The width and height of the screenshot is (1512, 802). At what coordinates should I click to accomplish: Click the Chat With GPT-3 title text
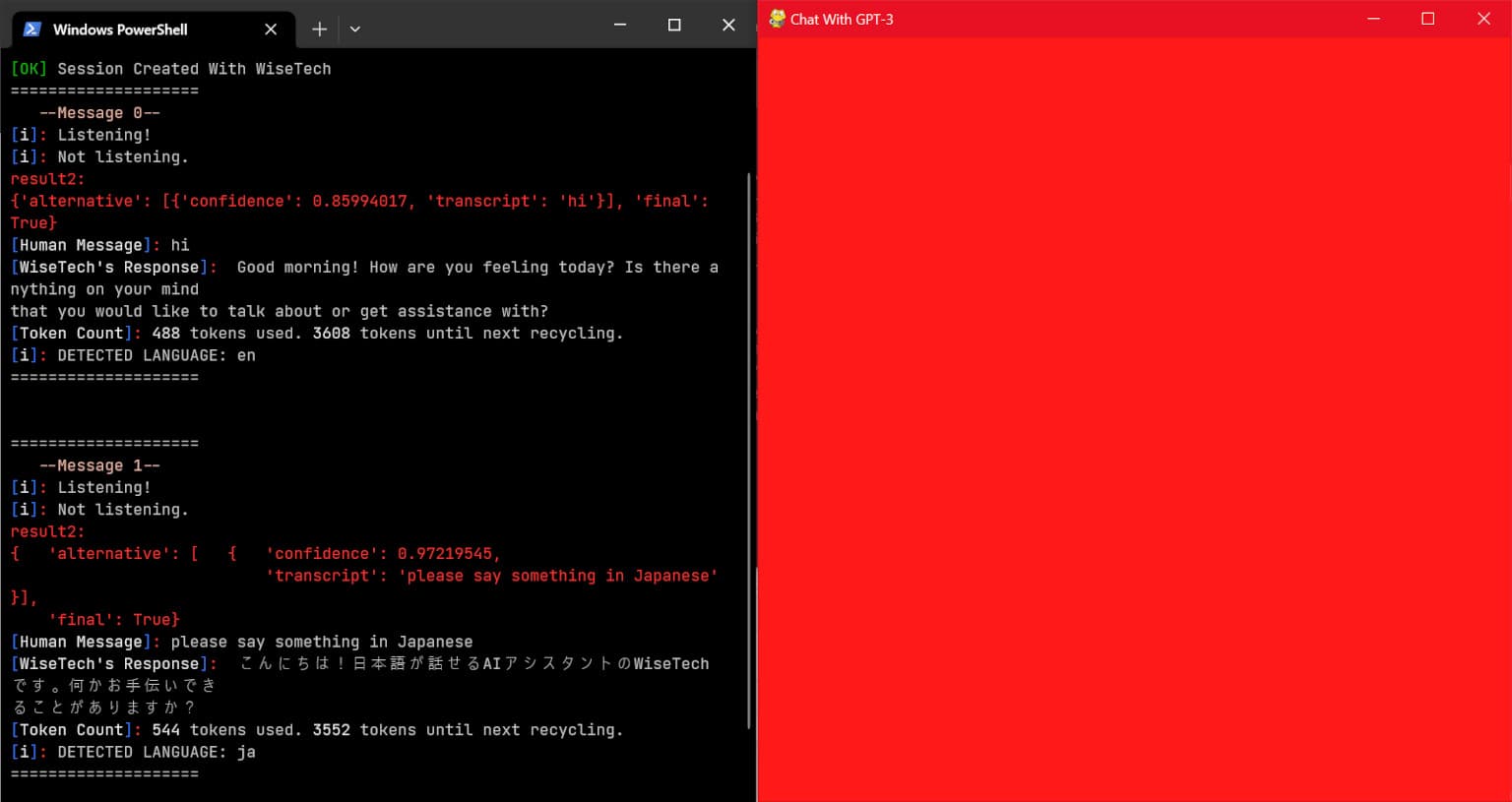[842, 20]
